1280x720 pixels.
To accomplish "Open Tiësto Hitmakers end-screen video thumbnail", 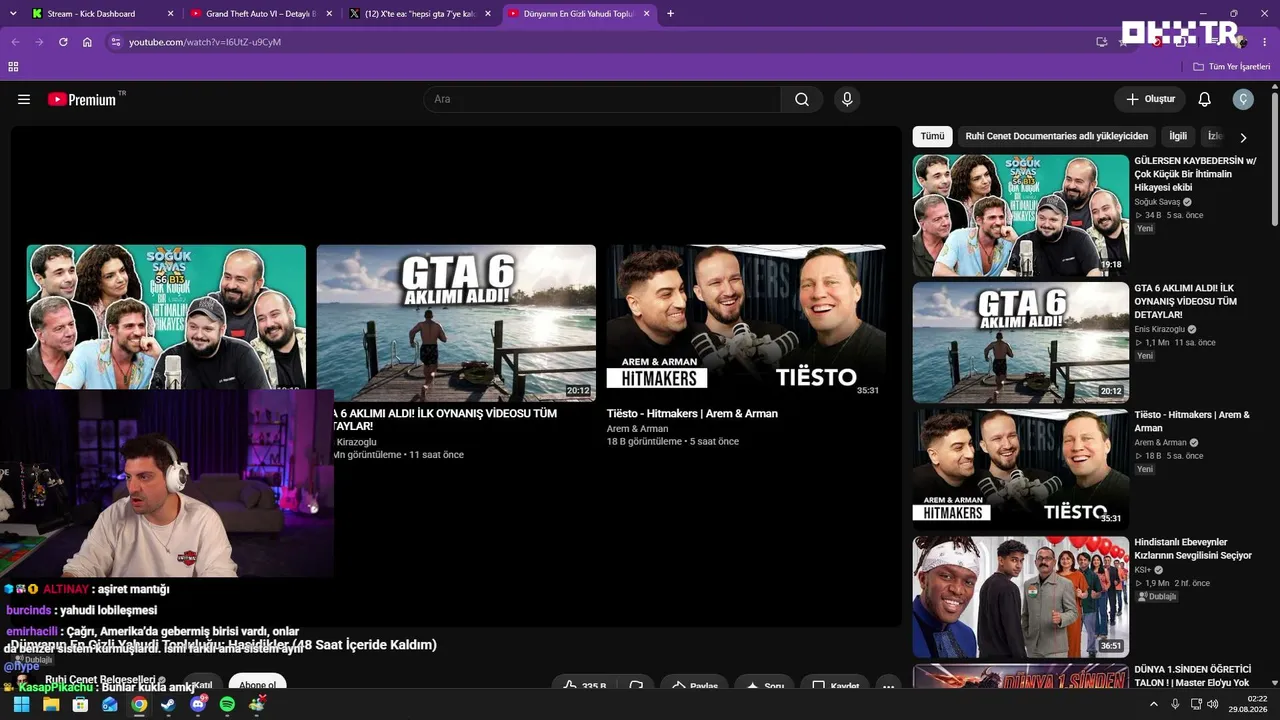I will (746, 323).
